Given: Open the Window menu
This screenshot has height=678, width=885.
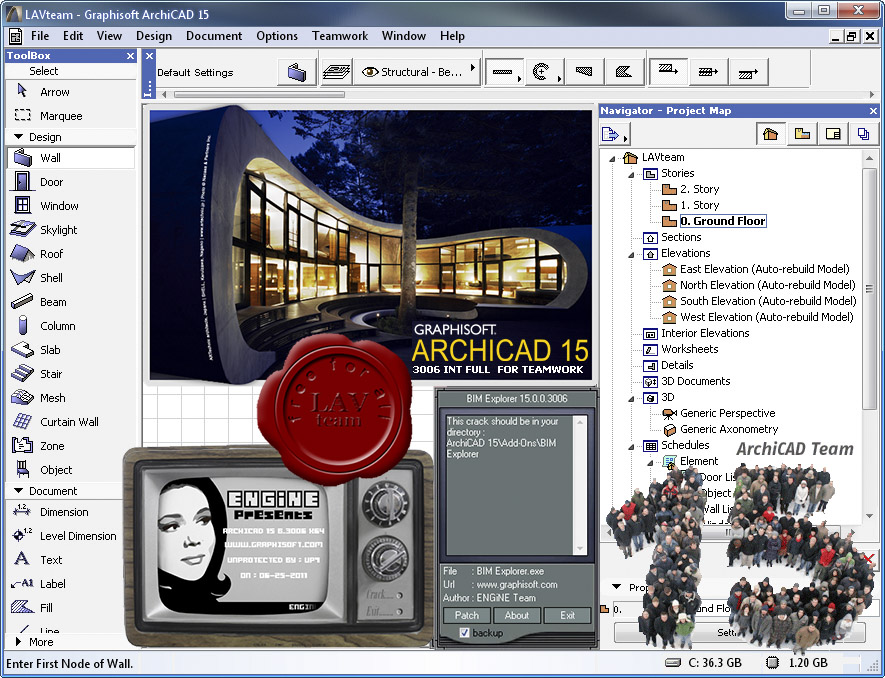Looking at the screenshot, I should coord(404,36).
